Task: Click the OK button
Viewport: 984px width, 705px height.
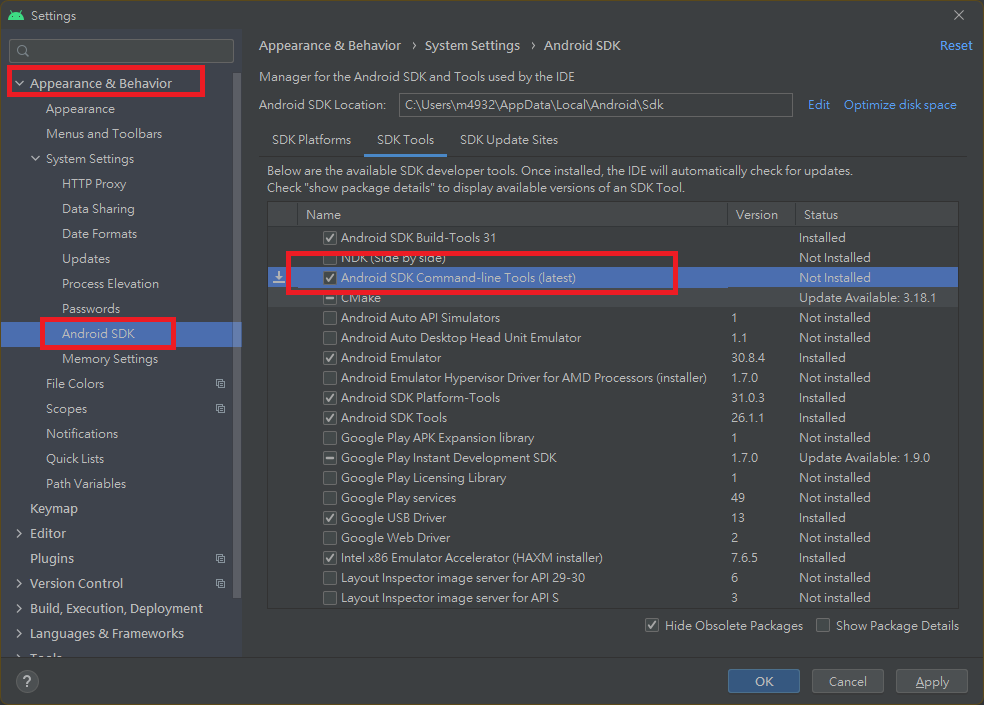Action: 764,681
